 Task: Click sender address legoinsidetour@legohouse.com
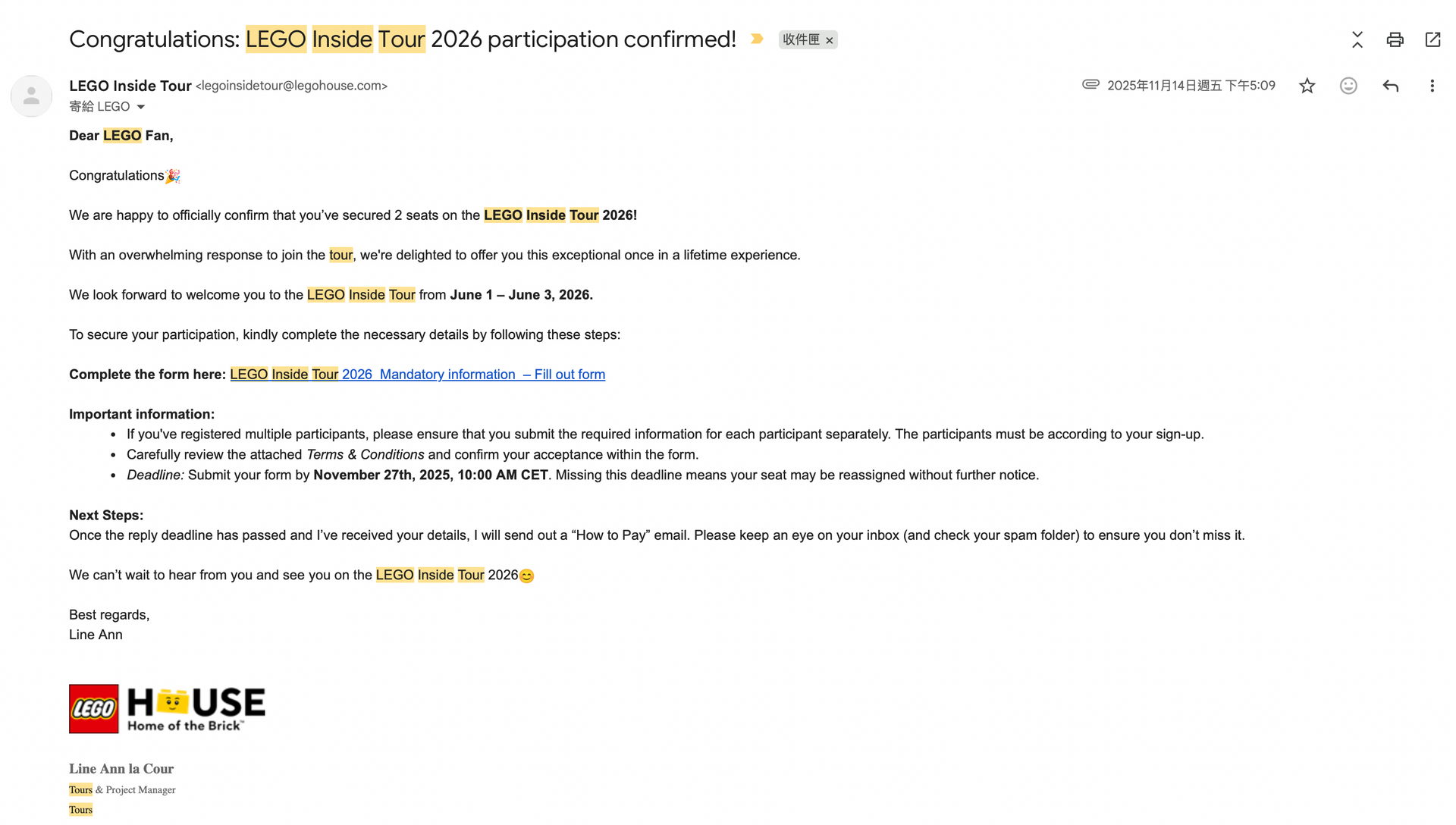(x=291, y=86)
